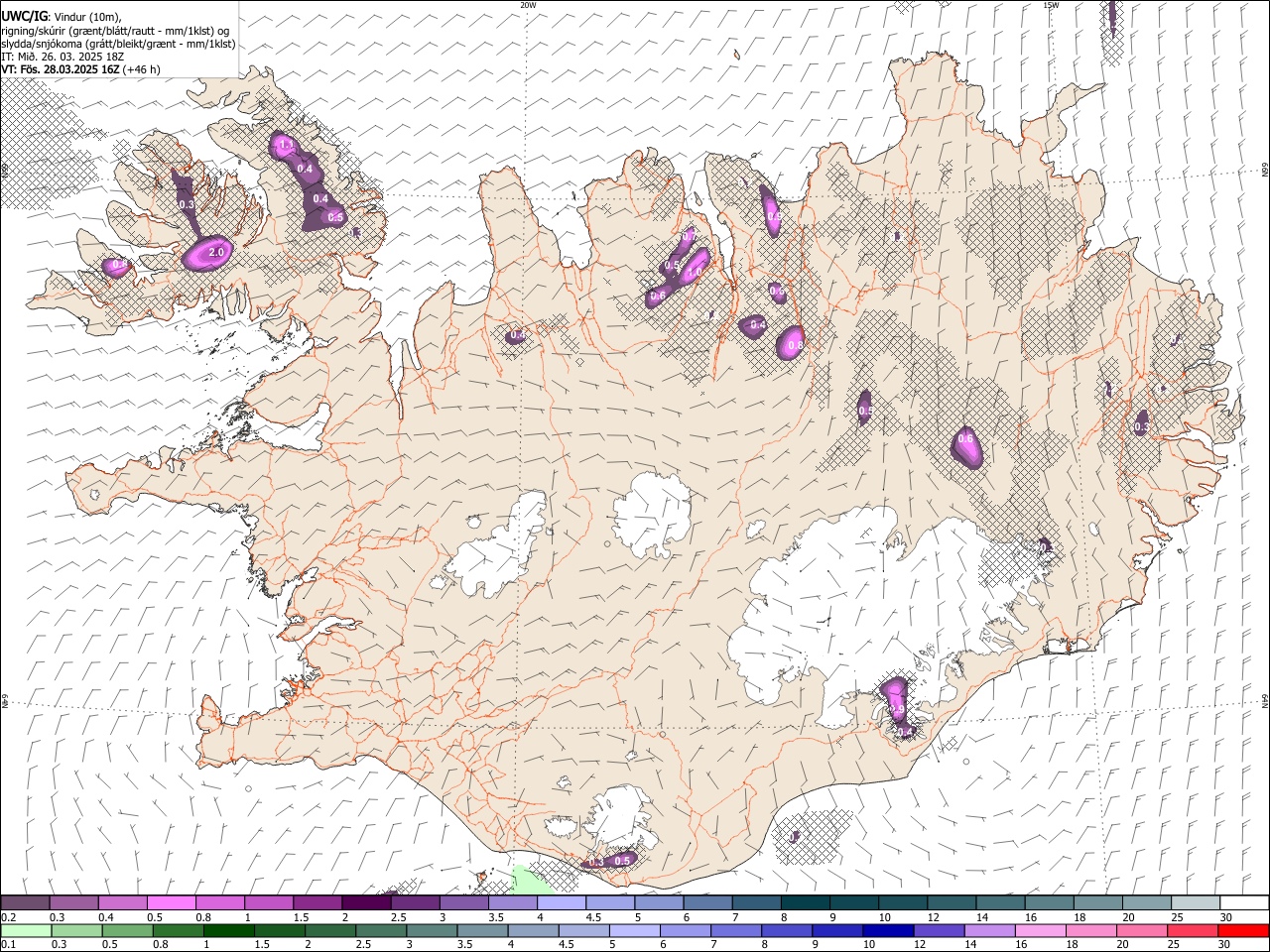The height and width of the screenshot is (952, 1270).
Task: Click the '0.2' label in the upper legend
Action: coord(8,917)
